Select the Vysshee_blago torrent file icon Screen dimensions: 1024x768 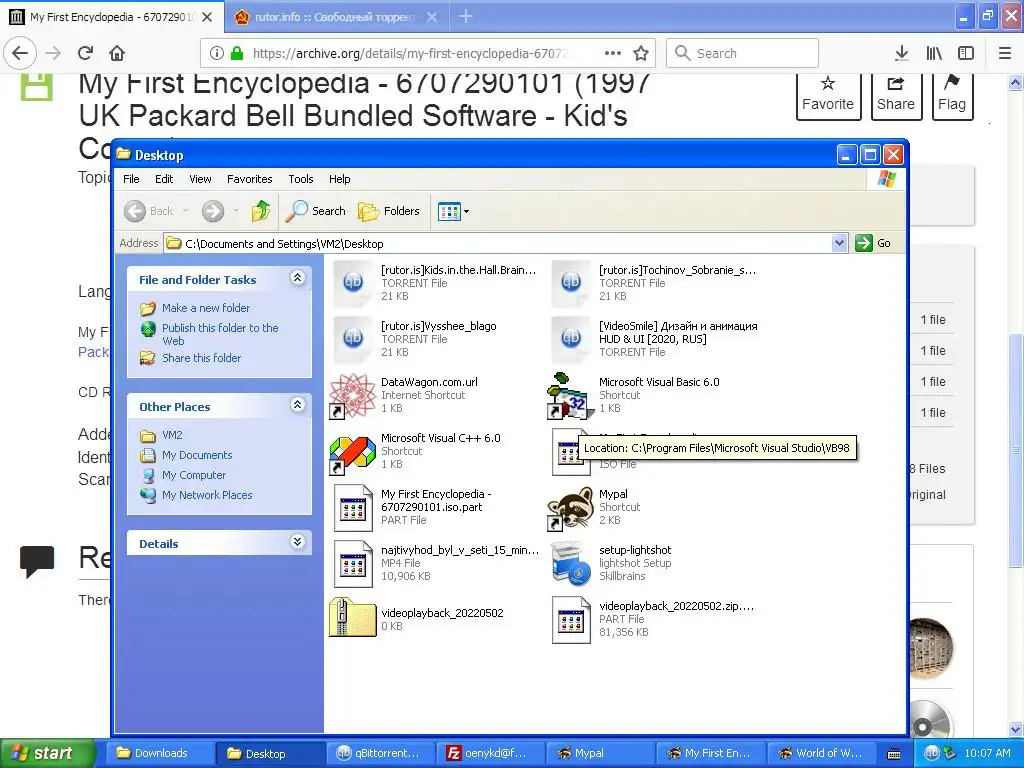coord(353,339)
